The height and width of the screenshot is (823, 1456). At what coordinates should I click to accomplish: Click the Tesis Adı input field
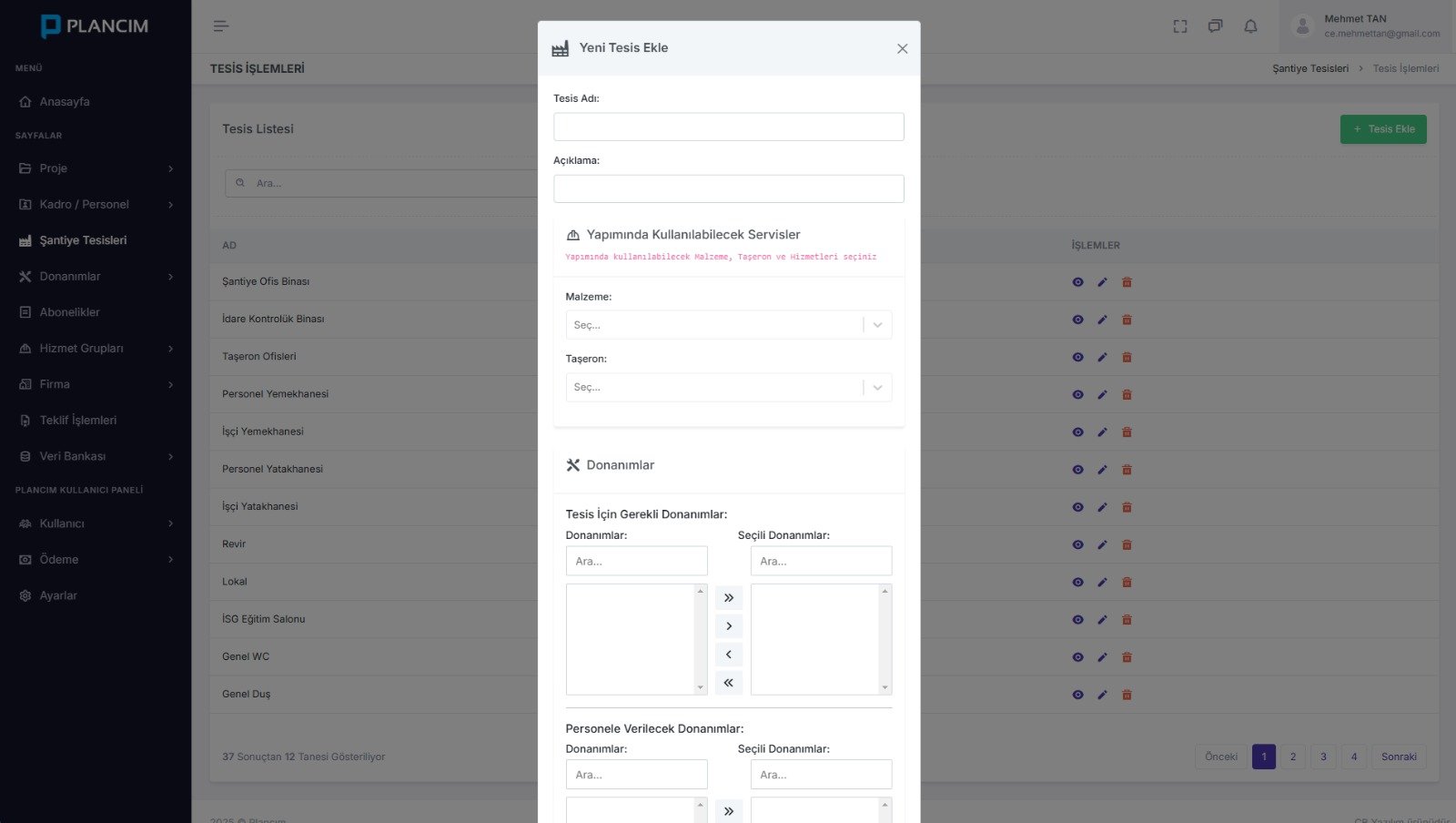(729, 127)
